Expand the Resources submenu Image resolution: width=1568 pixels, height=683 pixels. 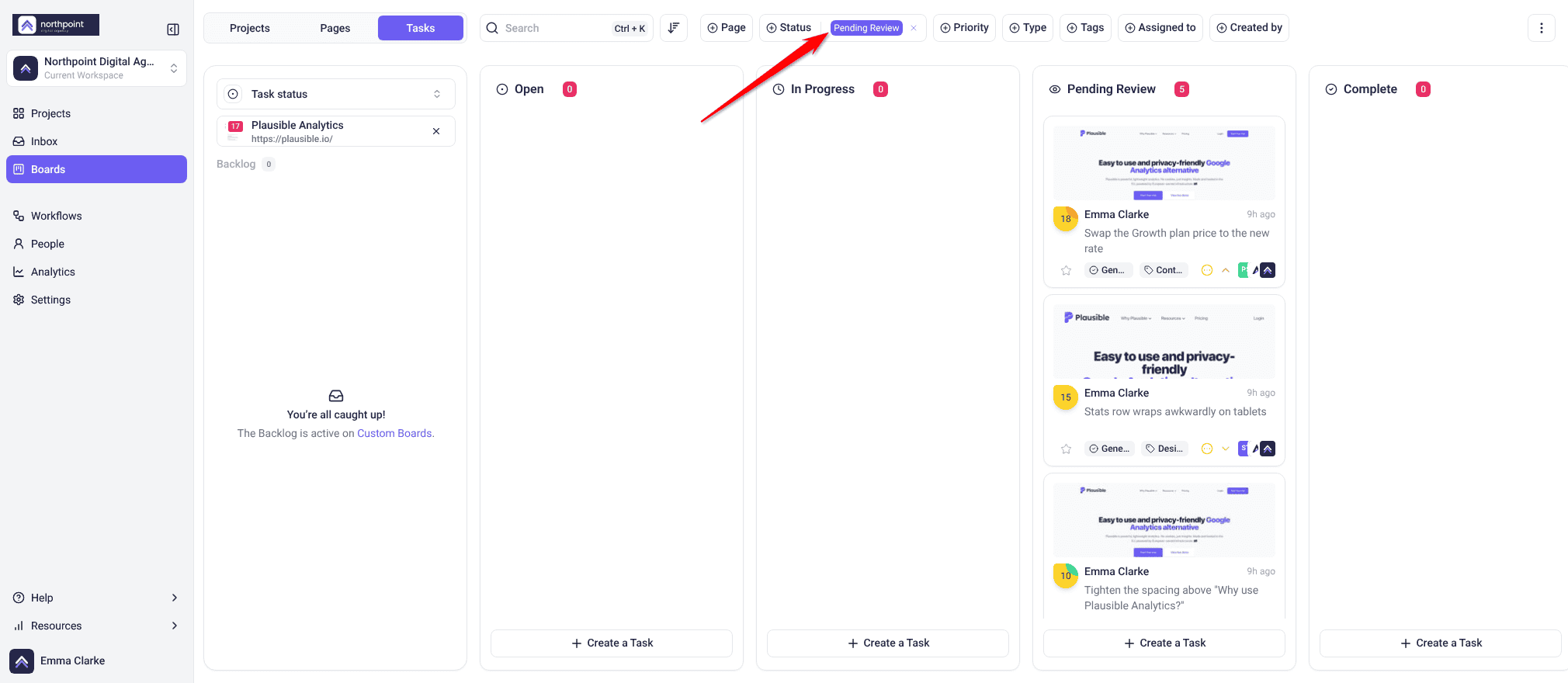(x=96, y=626)
